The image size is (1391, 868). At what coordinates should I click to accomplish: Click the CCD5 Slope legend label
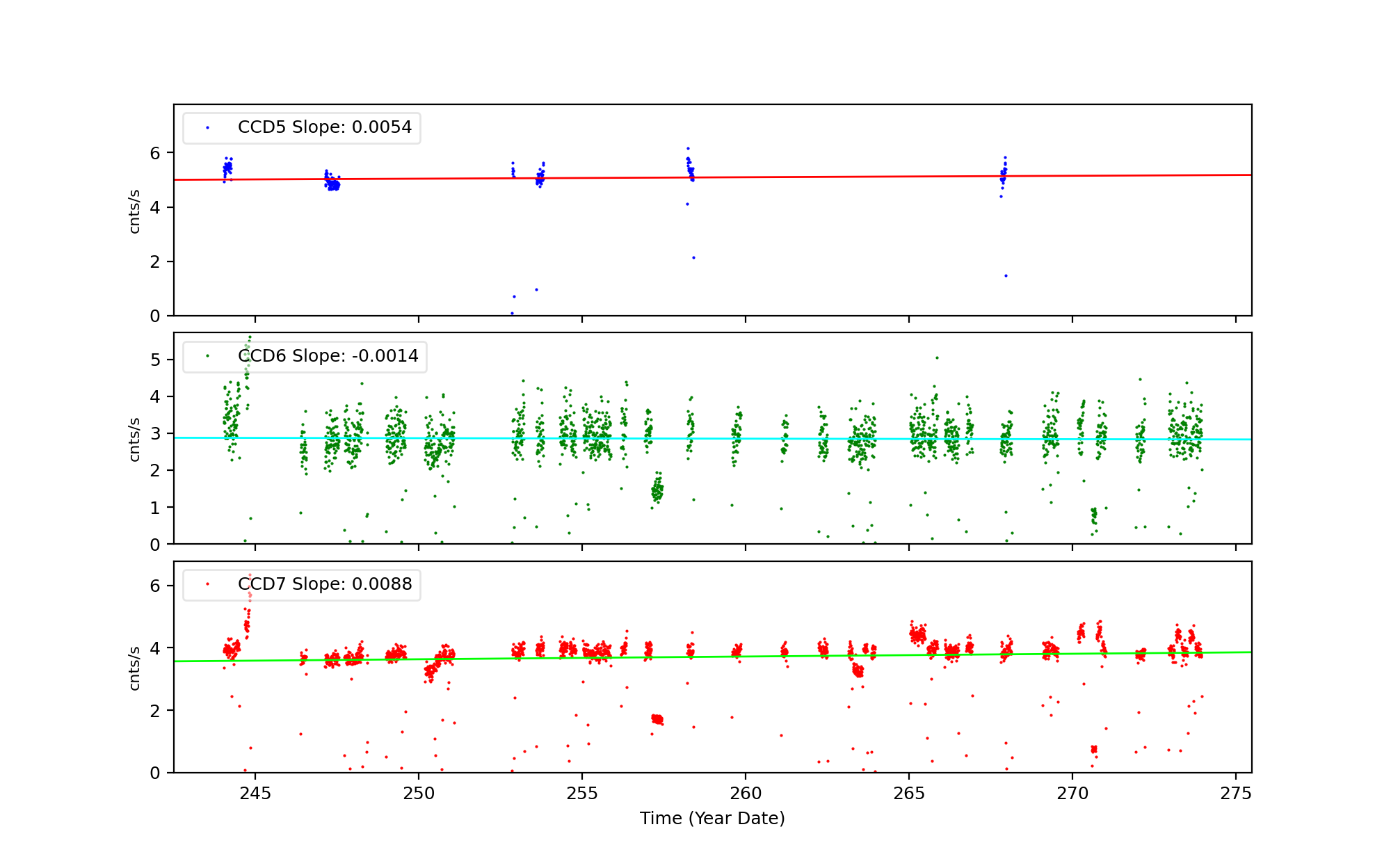324,127
